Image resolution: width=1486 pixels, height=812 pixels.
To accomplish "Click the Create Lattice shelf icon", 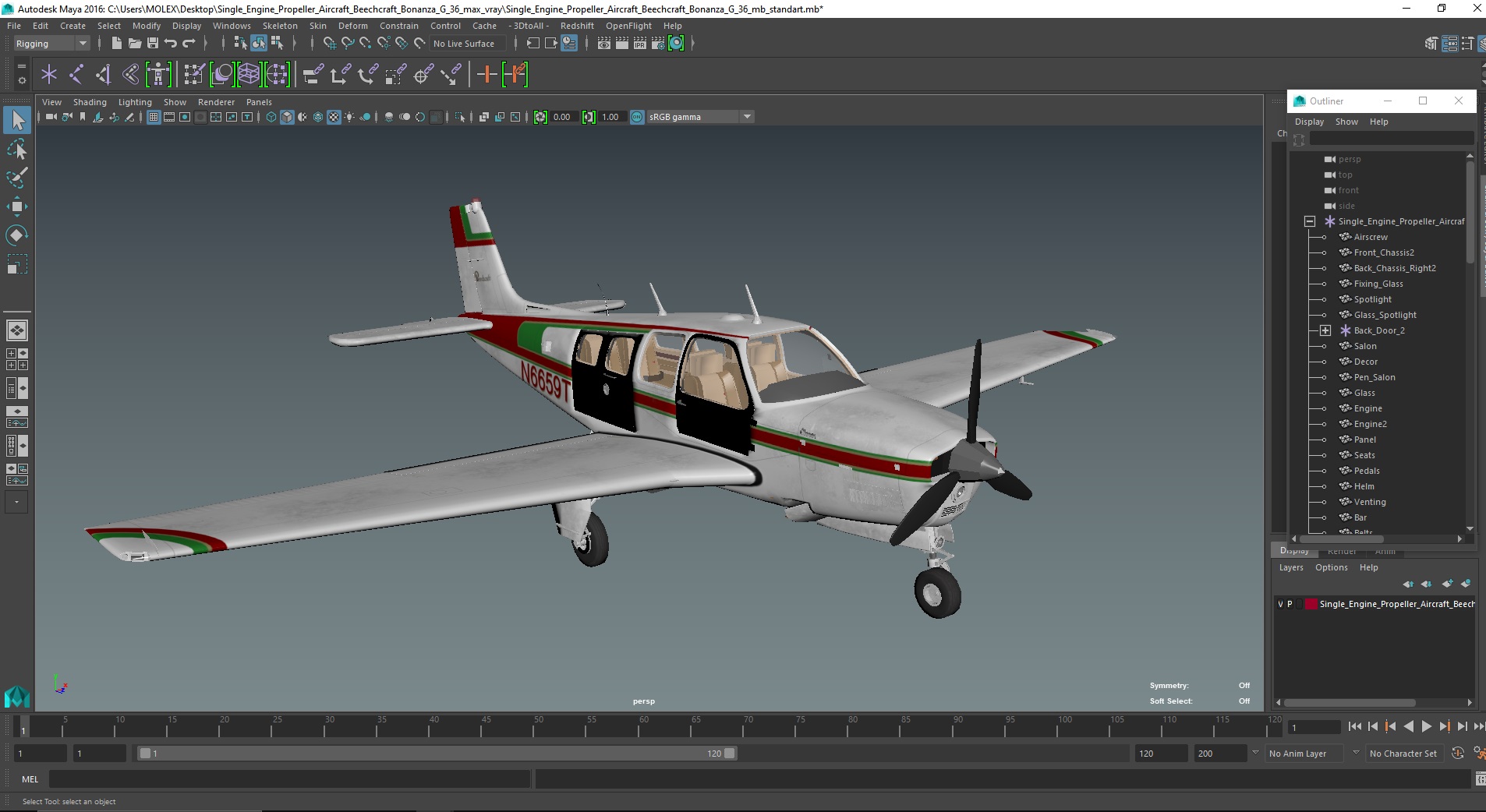I will click(x=249, y=75).
